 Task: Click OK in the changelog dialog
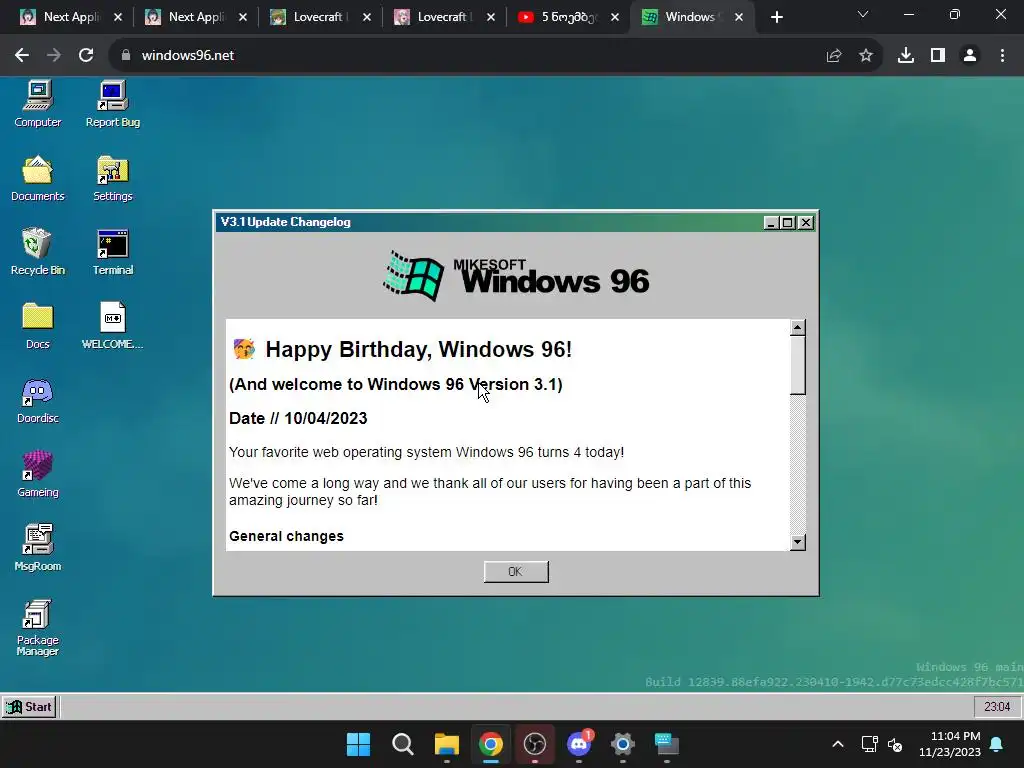coord(516,571)
